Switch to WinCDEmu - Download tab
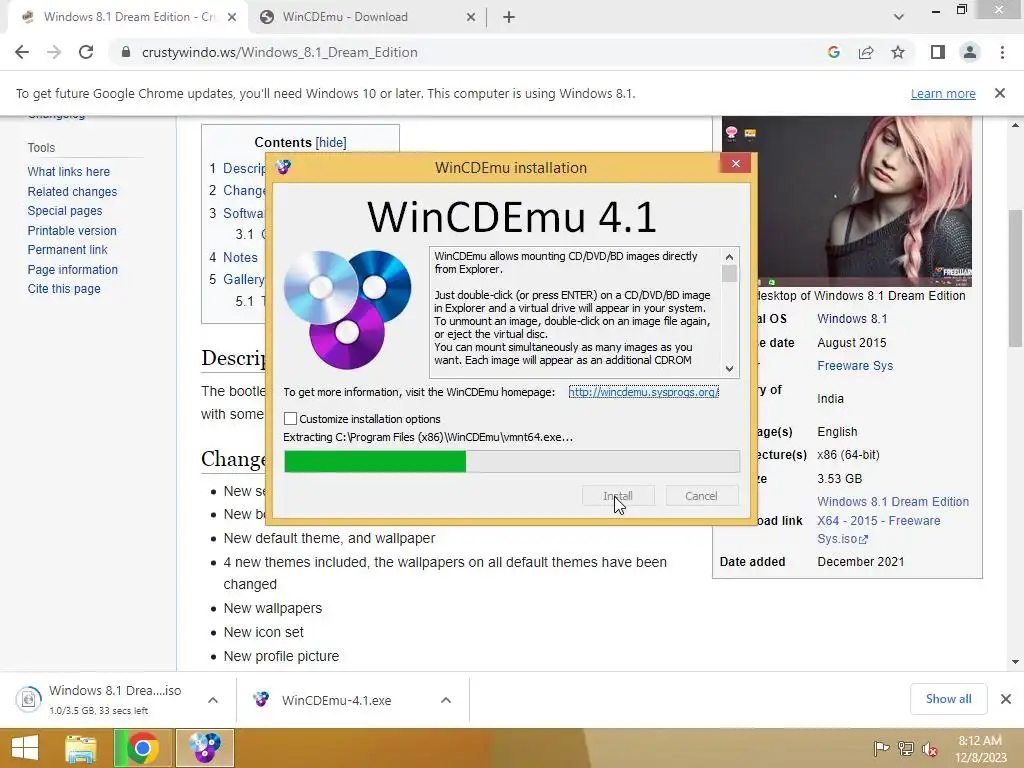The width and height of the screenshot is (1024, 768). pos(345,17)
